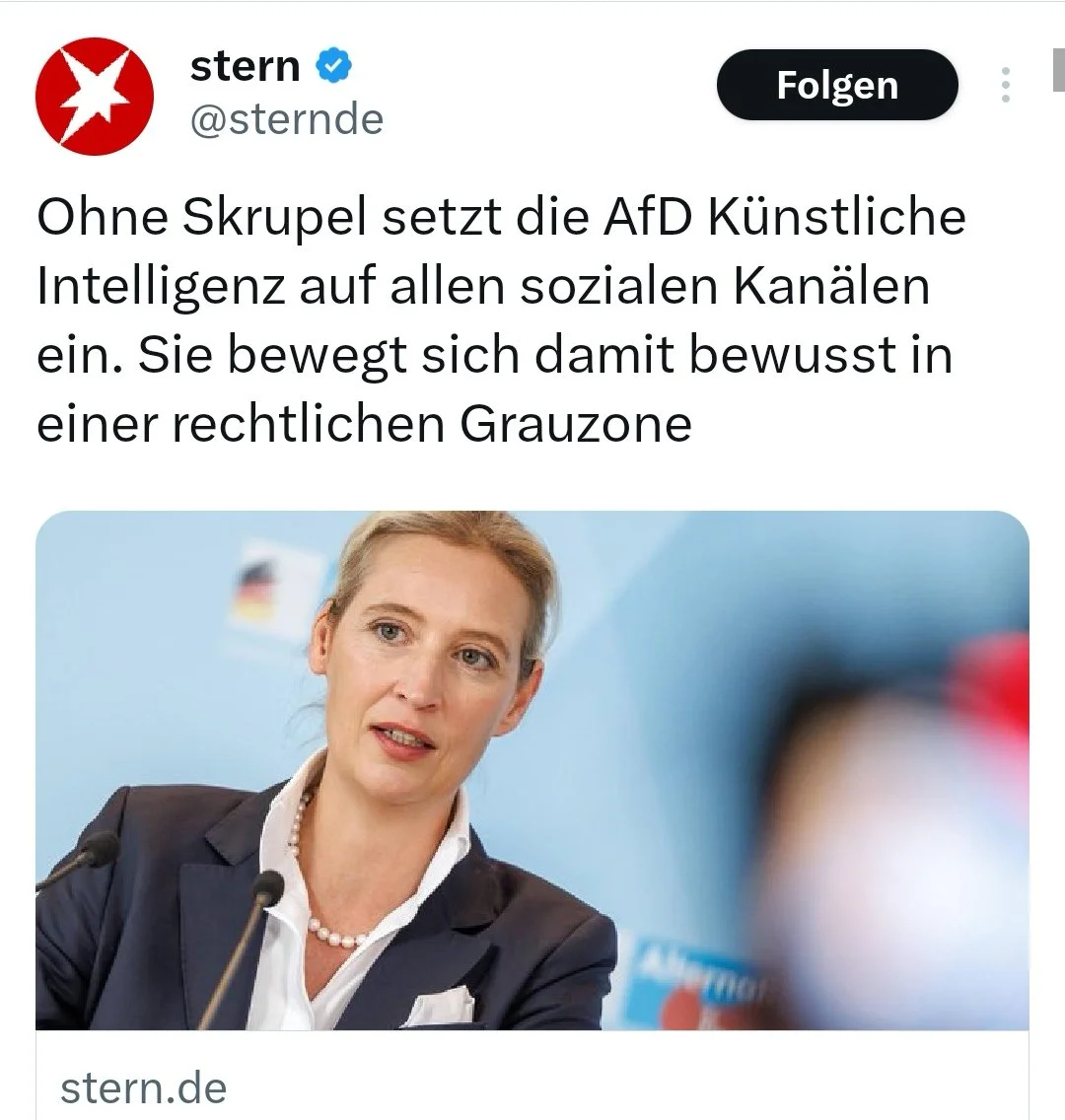The height and width of the screenshot is (1120, 1065).
Task: Click the tweet text about AfD
Action: point(500,319)
